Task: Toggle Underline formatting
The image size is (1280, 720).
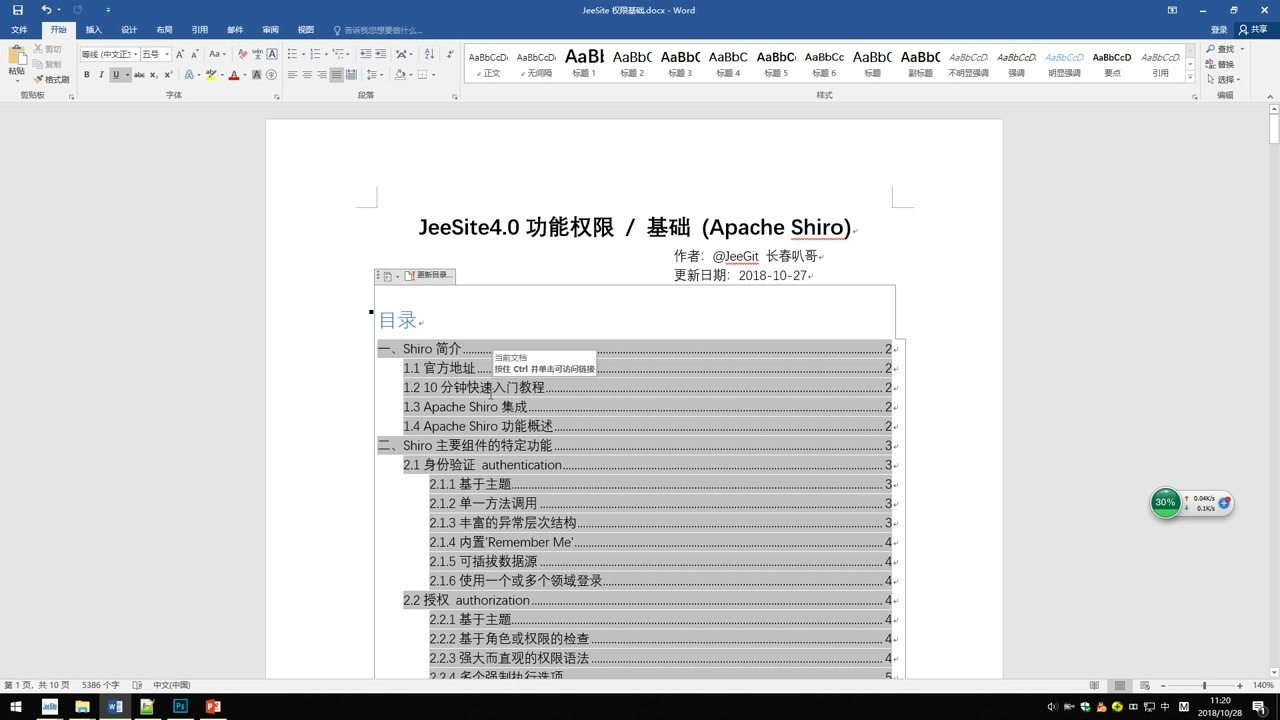Action: [116, 75]
